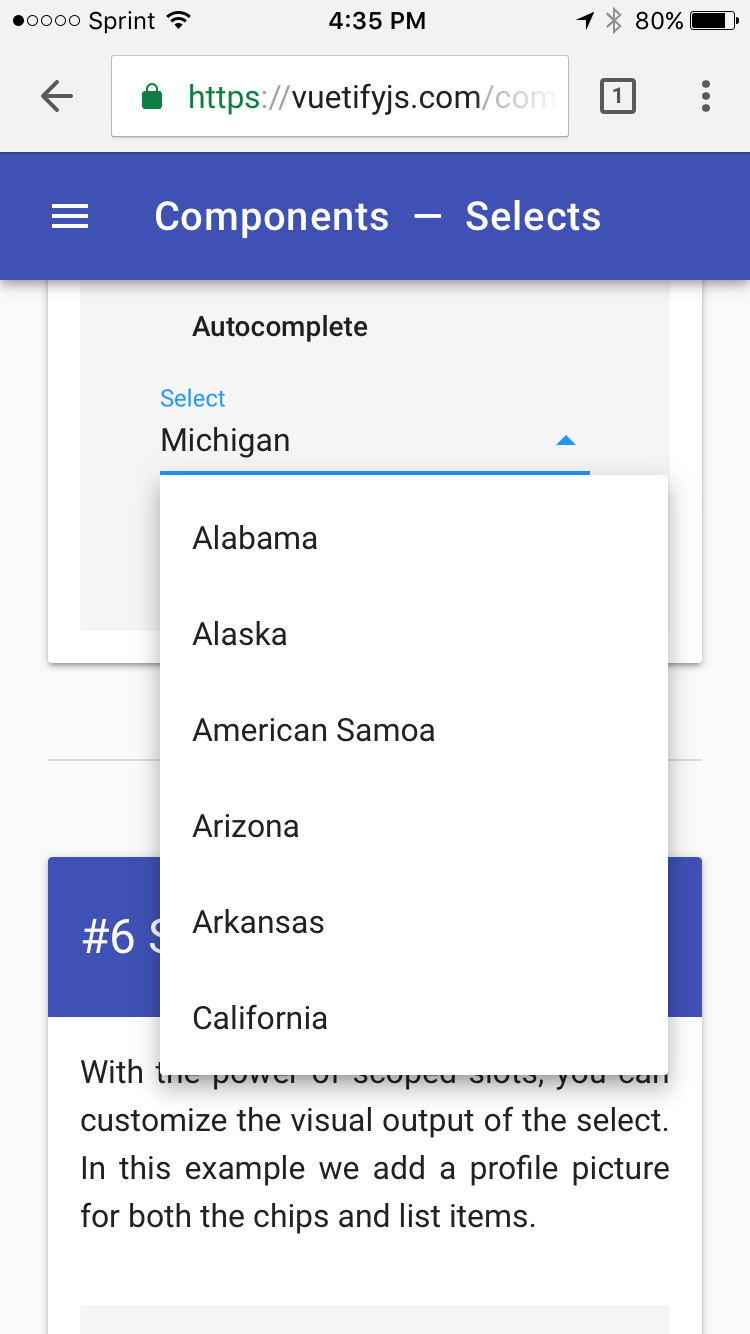This screenshot has height=1334, width=750.
Task: Select California at the bottom of the list
Action: click(x=260, y=1017)
